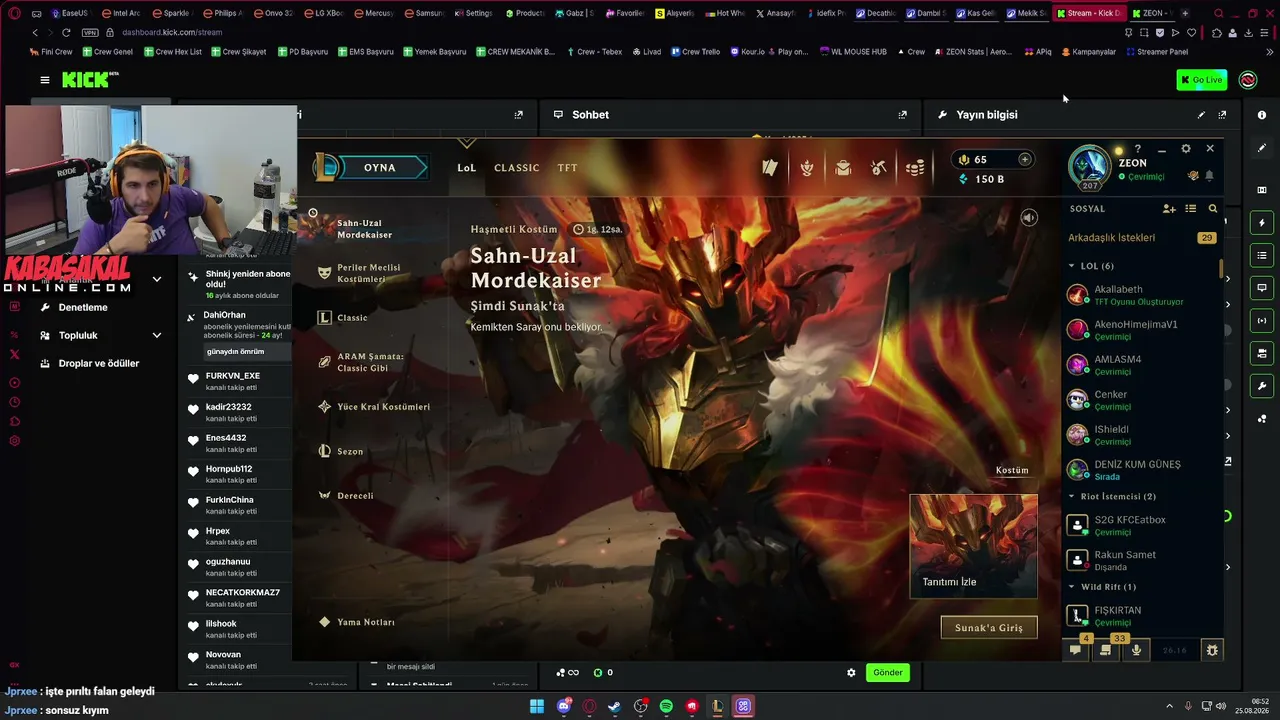The width and height of the screenshot is (1280, 720).
Task: Click the Go Live button on Kick
Action: [x=1202, y=80]
